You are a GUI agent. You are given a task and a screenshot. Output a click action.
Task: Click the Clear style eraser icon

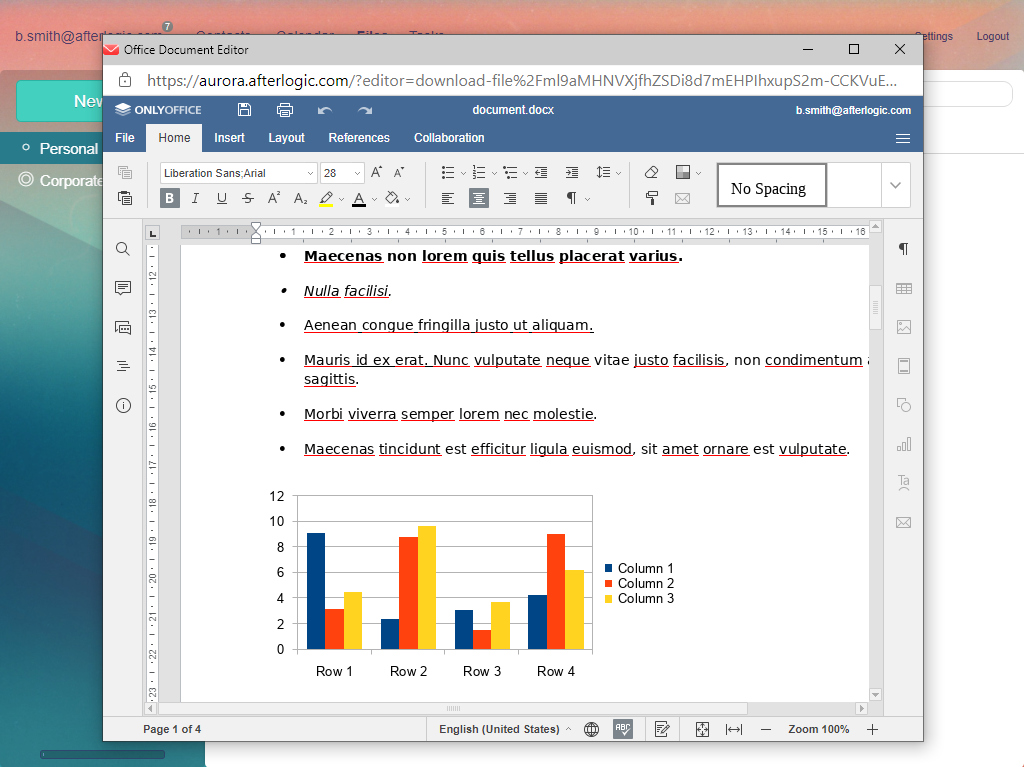pos(652,172)
